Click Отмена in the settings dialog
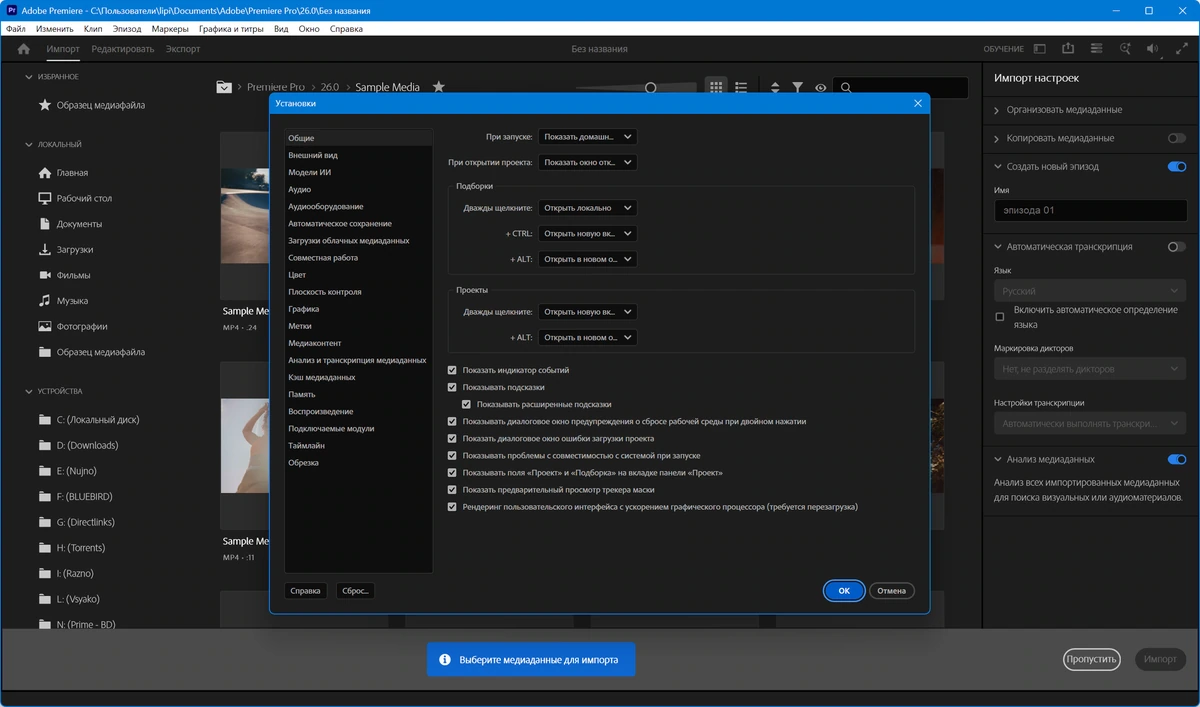 tap(891, 591)
